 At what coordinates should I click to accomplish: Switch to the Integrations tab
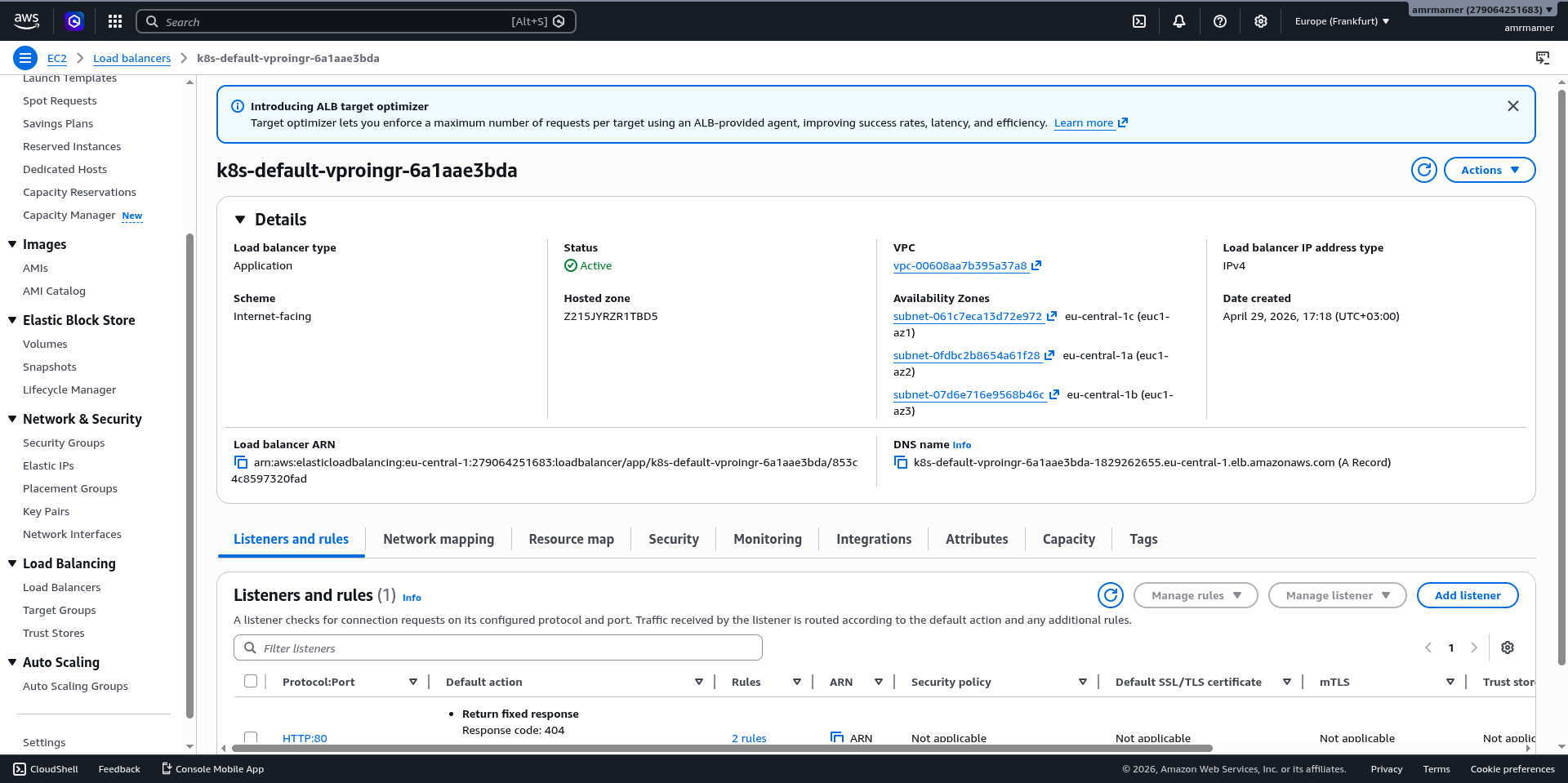(874, 539)
